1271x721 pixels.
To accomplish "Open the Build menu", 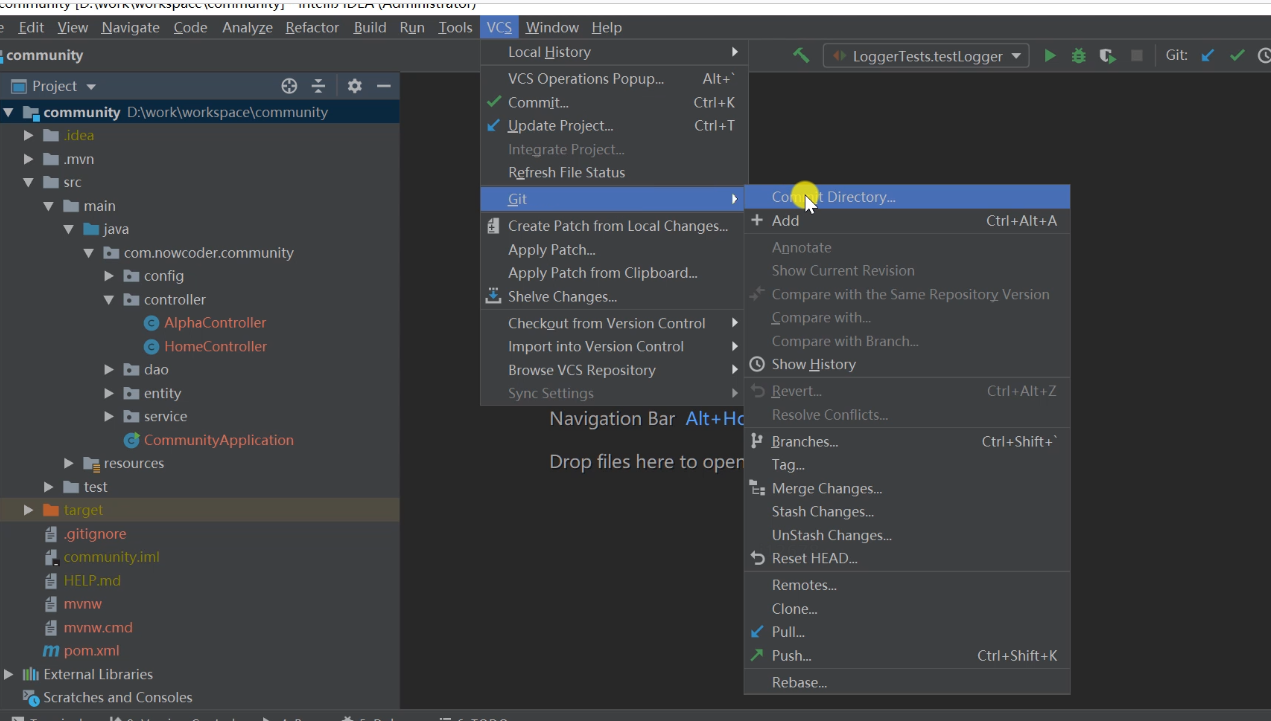I will coord(370,27).
